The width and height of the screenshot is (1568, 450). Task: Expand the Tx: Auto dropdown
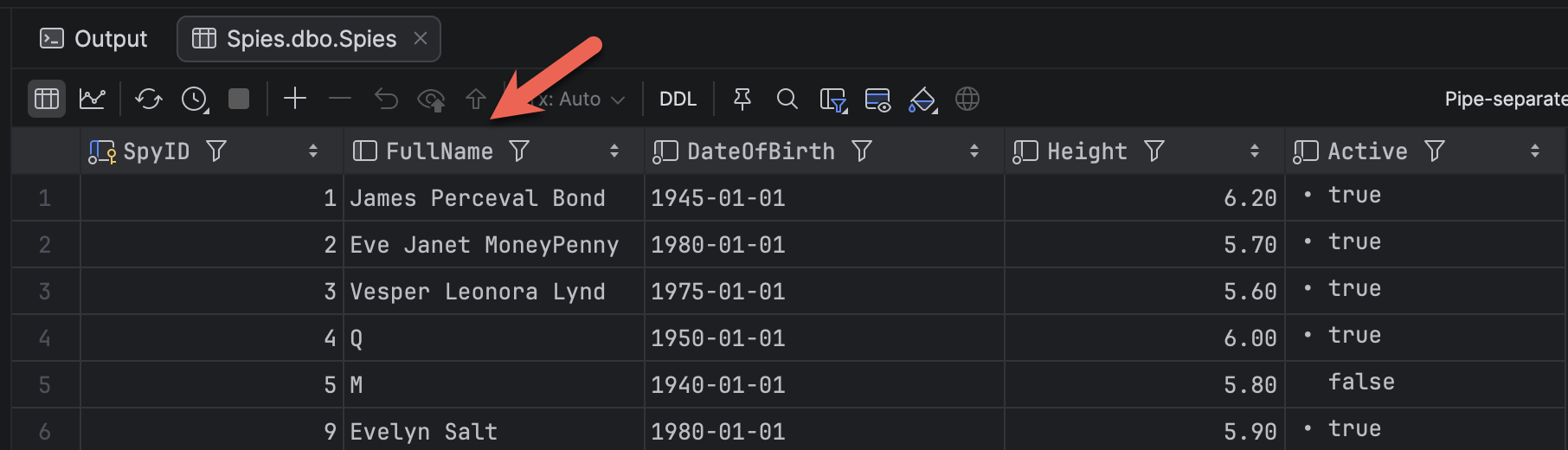pyautogui.click(x=575, y=100)
